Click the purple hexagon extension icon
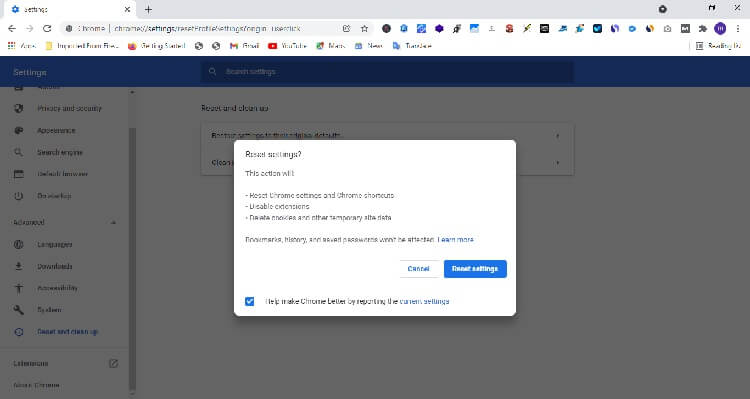The image size is (750, 399). click(439, 29)
